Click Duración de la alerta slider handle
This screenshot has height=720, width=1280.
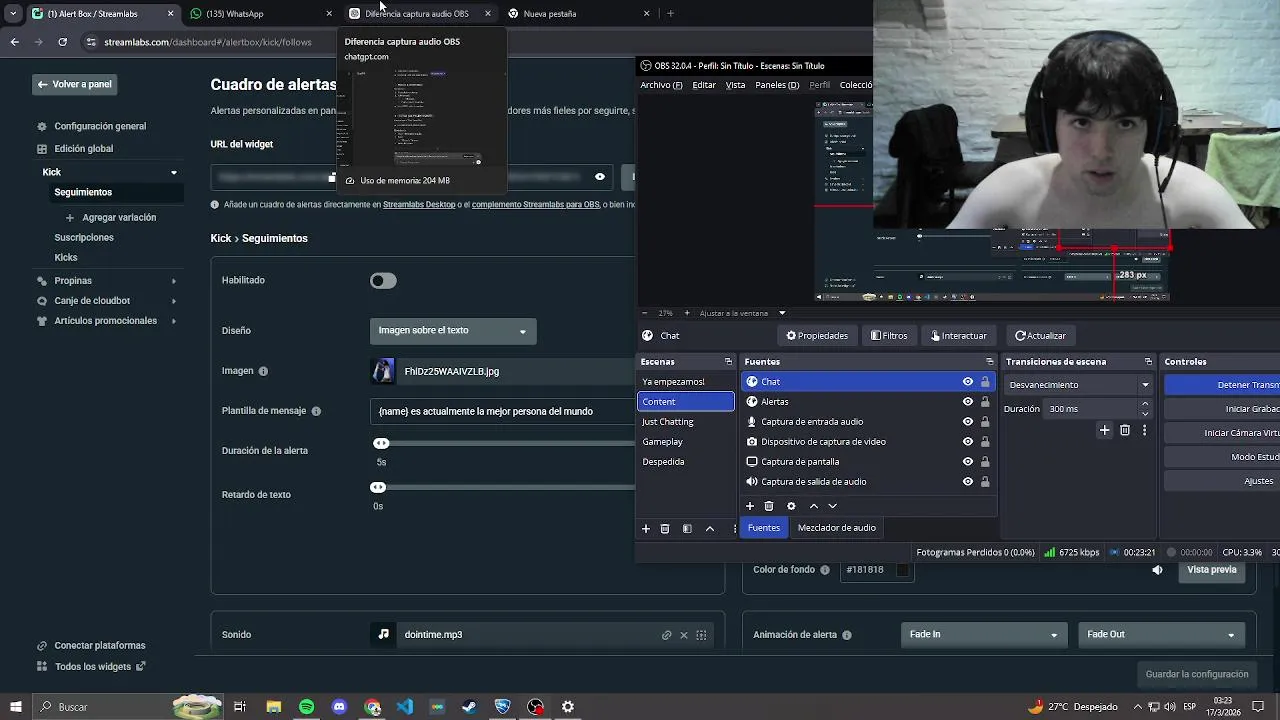[x=381, y=444]
